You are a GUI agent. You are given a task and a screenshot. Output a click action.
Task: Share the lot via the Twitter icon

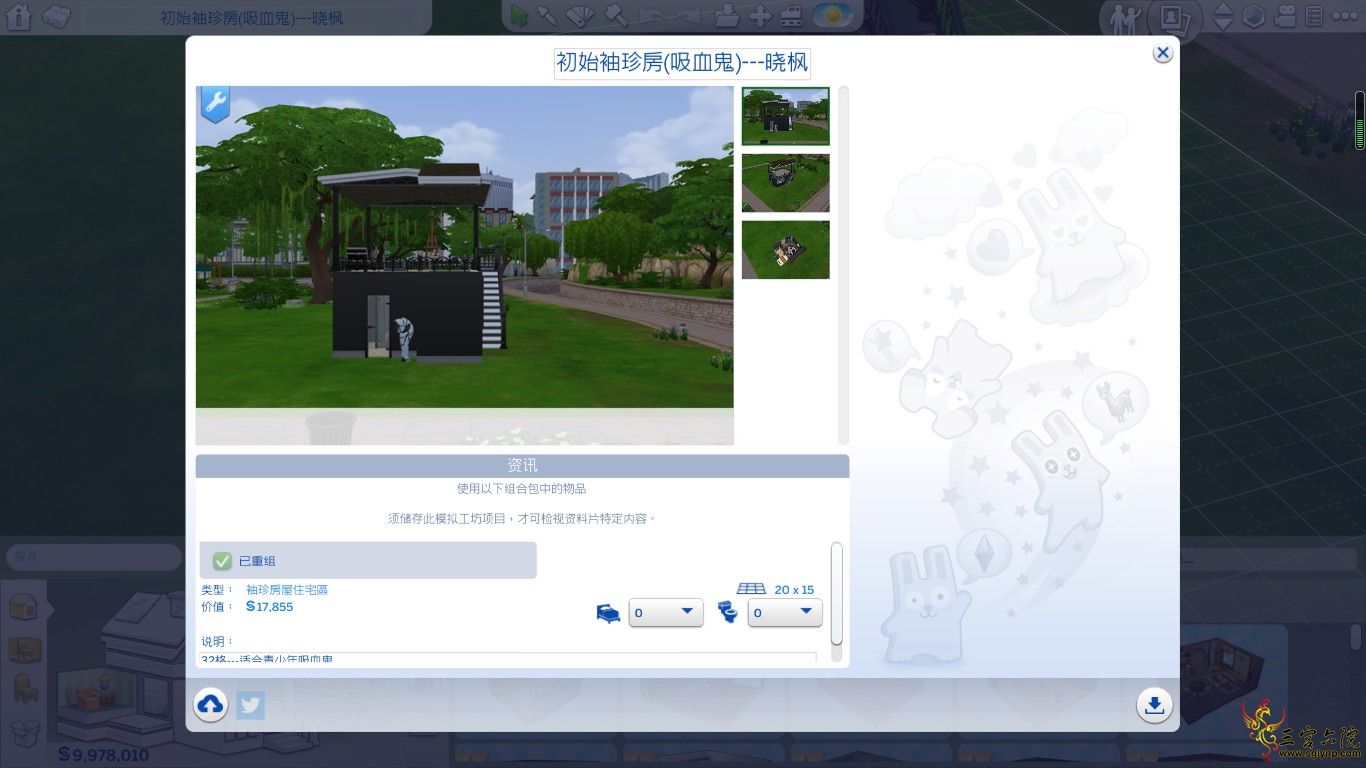(250, 706)
